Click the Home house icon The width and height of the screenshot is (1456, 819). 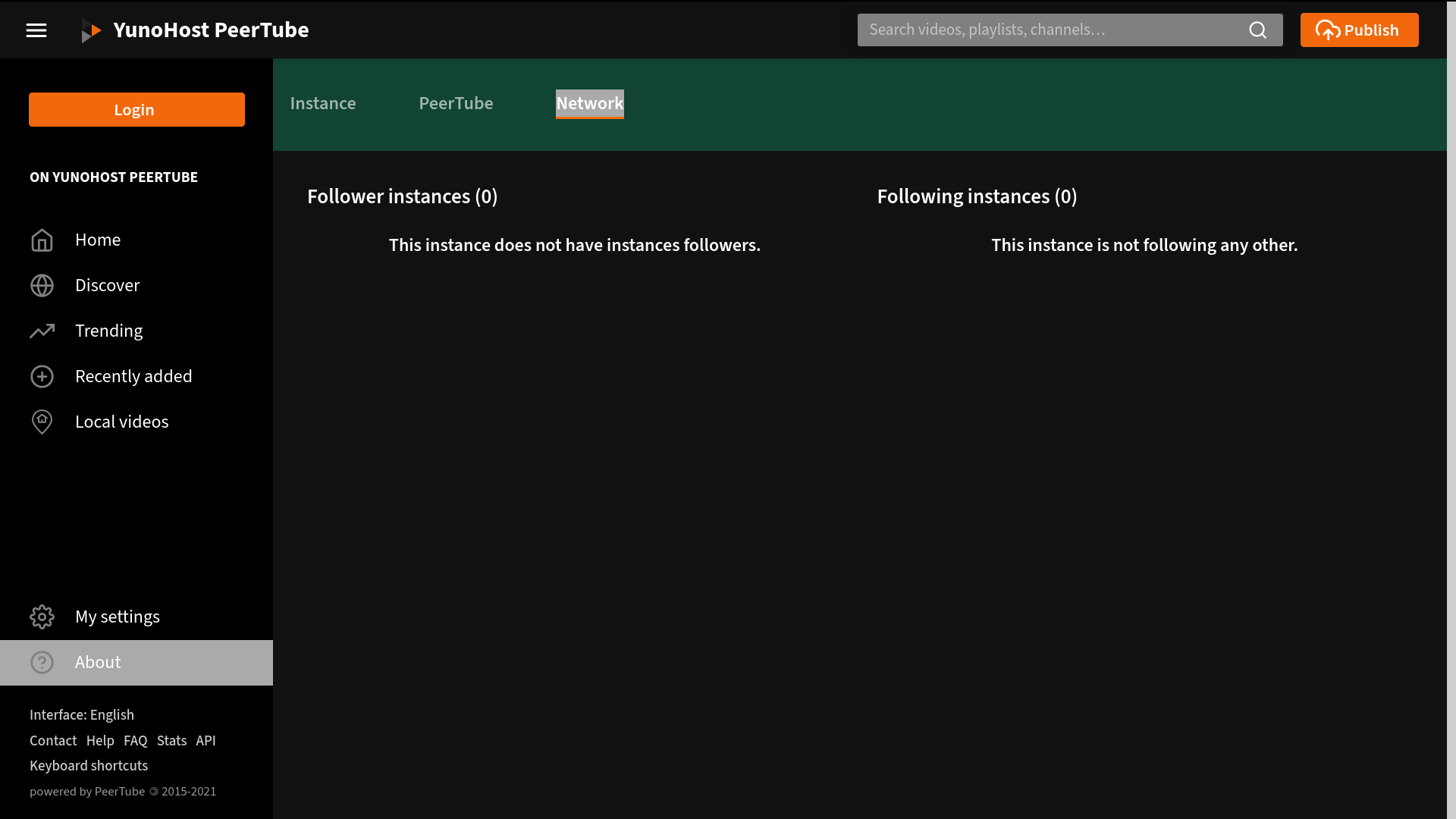42,240
